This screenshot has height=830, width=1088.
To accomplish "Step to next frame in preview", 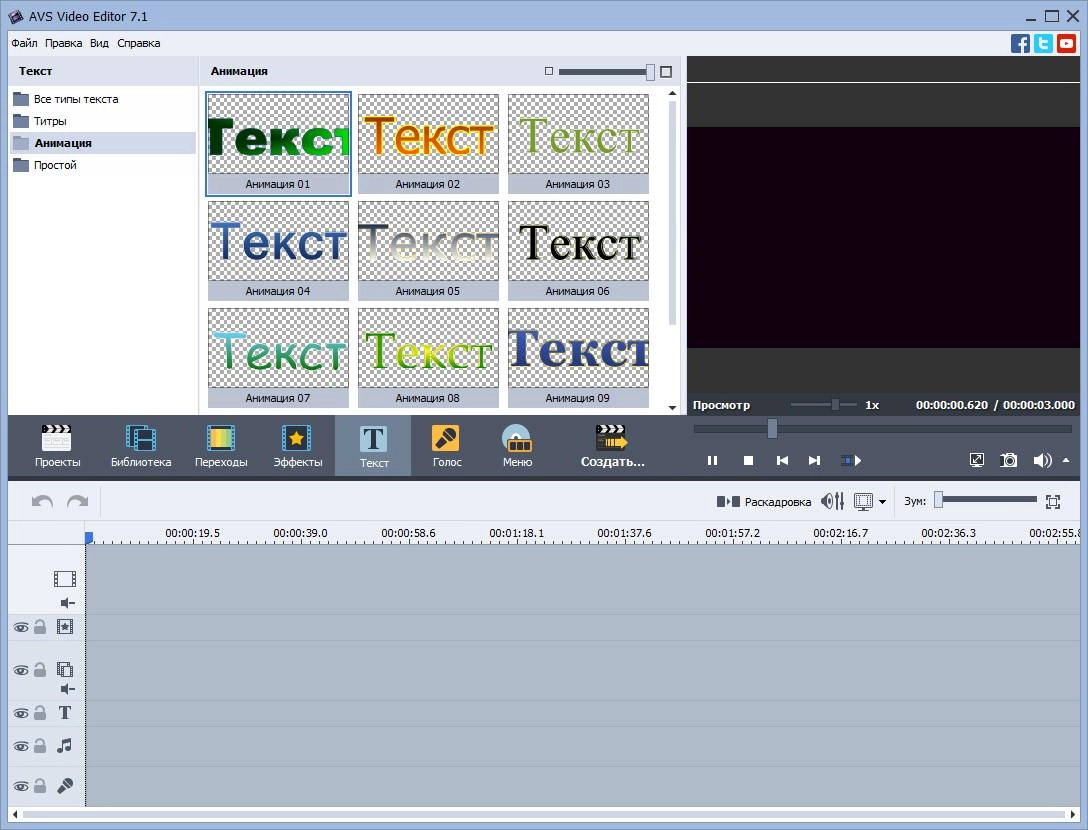I will pos(815,460).
